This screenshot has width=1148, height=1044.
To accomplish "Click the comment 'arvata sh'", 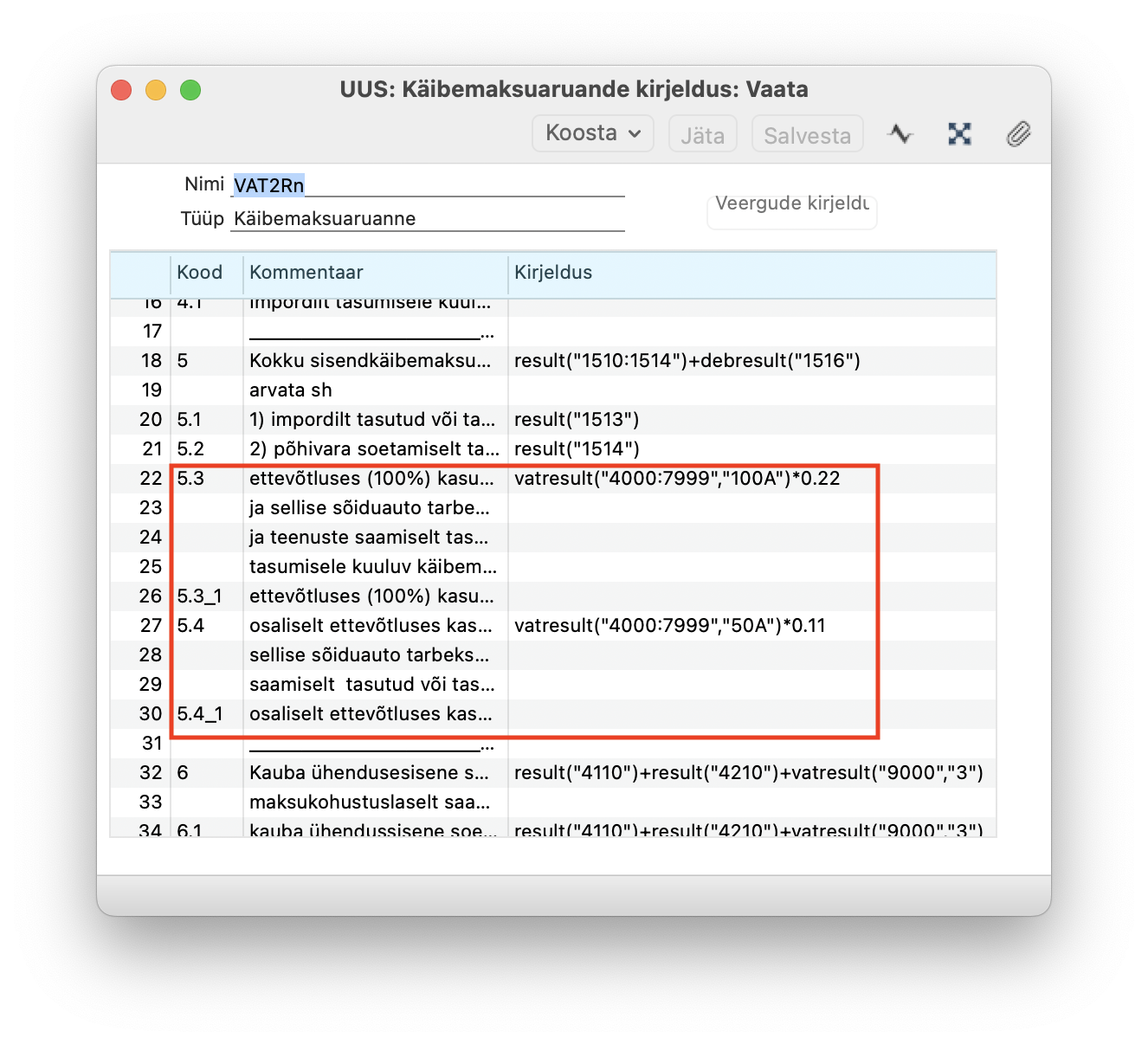I will [290, 390].
